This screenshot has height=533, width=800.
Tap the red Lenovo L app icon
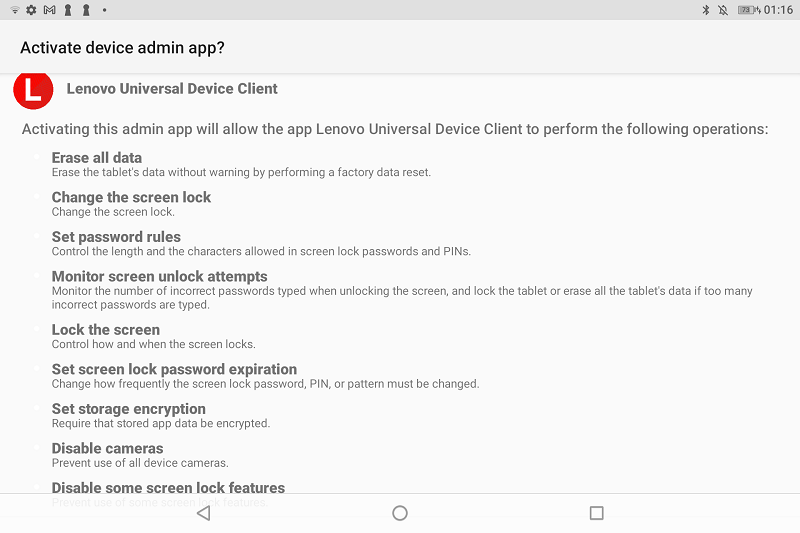click(33, 90)
